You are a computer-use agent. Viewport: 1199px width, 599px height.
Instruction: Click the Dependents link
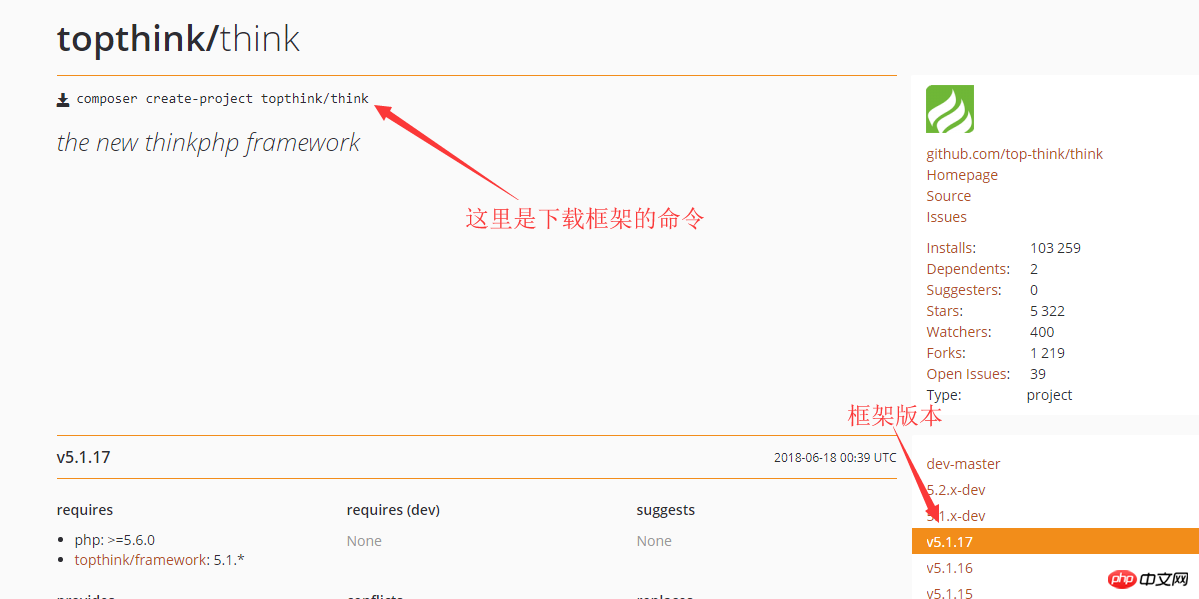[x=967, y=269]
